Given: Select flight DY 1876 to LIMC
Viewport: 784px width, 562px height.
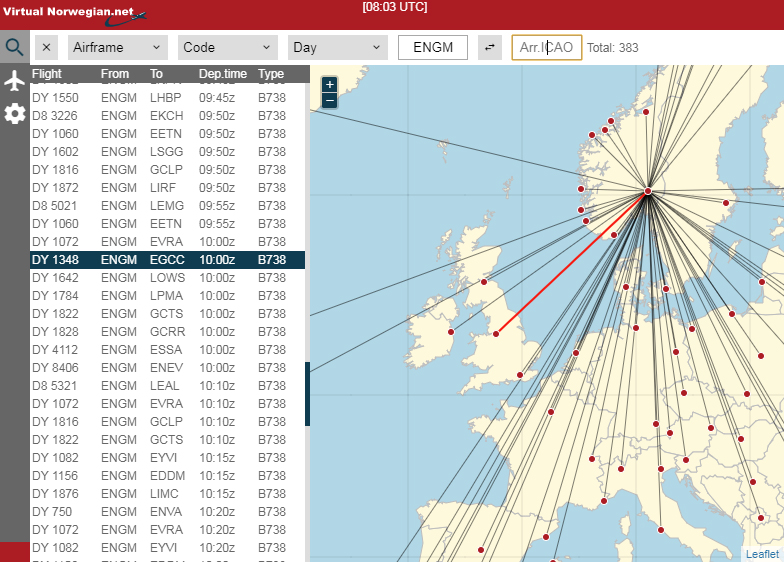Looking at the screenshot, I should [x=168, y=494].
